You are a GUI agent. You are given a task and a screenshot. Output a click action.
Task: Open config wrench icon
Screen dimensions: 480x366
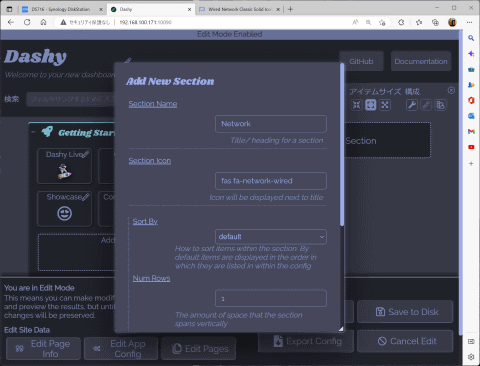(x=412, y=105)
